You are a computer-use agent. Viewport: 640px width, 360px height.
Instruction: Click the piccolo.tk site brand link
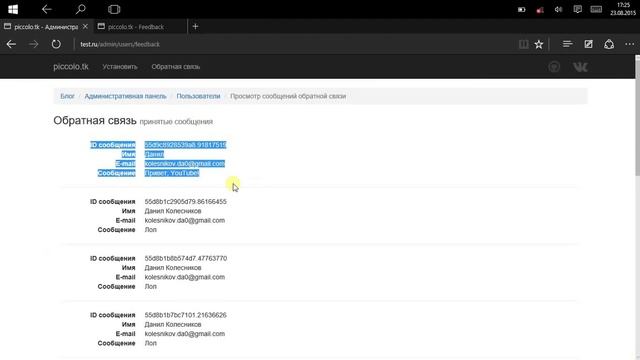click(71, 67)
